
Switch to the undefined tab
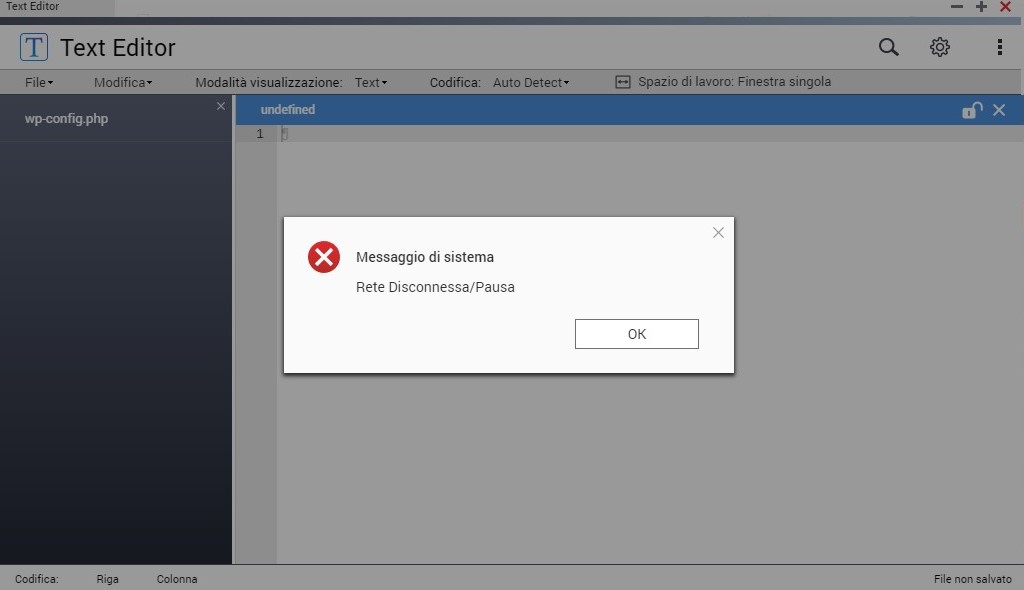point(288,110)
